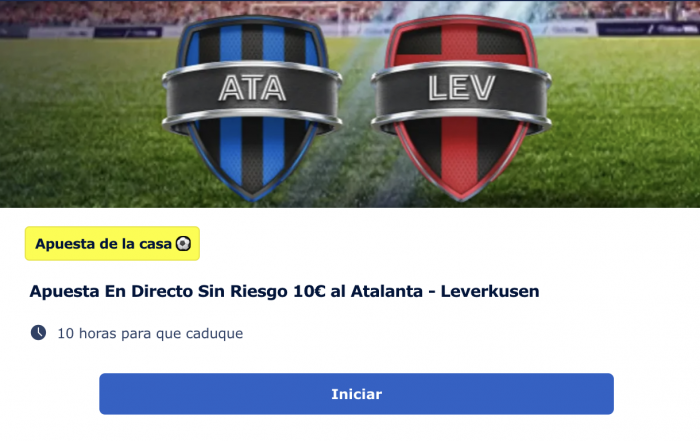The image size is (700, 441).
Task: Click the red cross atop the Leverkusen crest
Action: pyautogui.click(x=460, y=45)
